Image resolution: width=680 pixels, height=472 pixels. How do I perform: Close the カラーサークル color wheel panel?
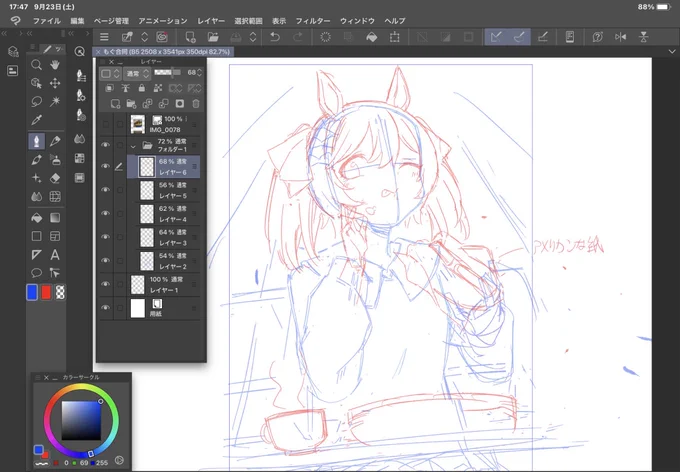tap(46, 377)
